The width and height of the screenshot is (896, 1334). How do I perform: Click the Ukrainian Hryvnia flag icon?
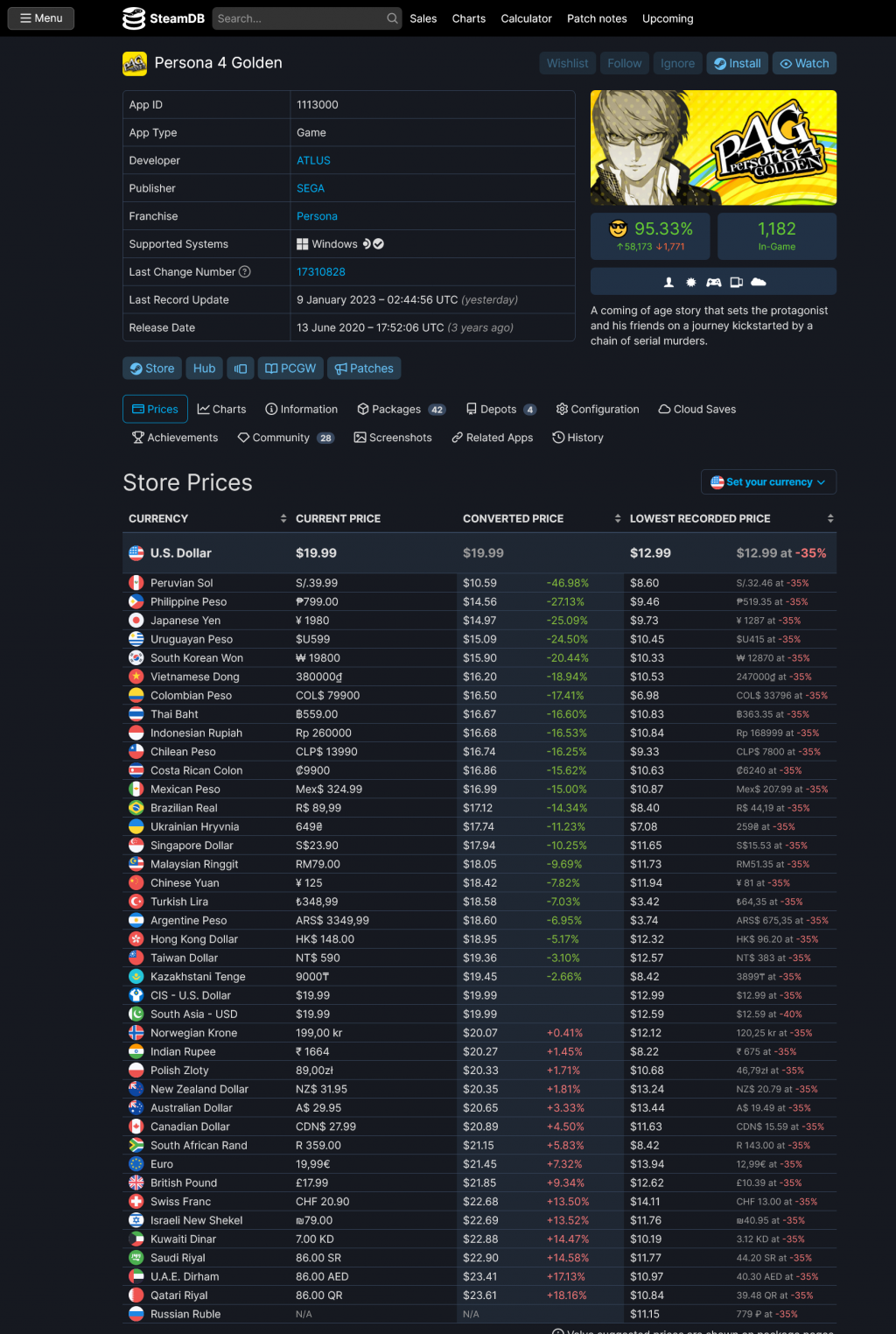pos(136,826)
